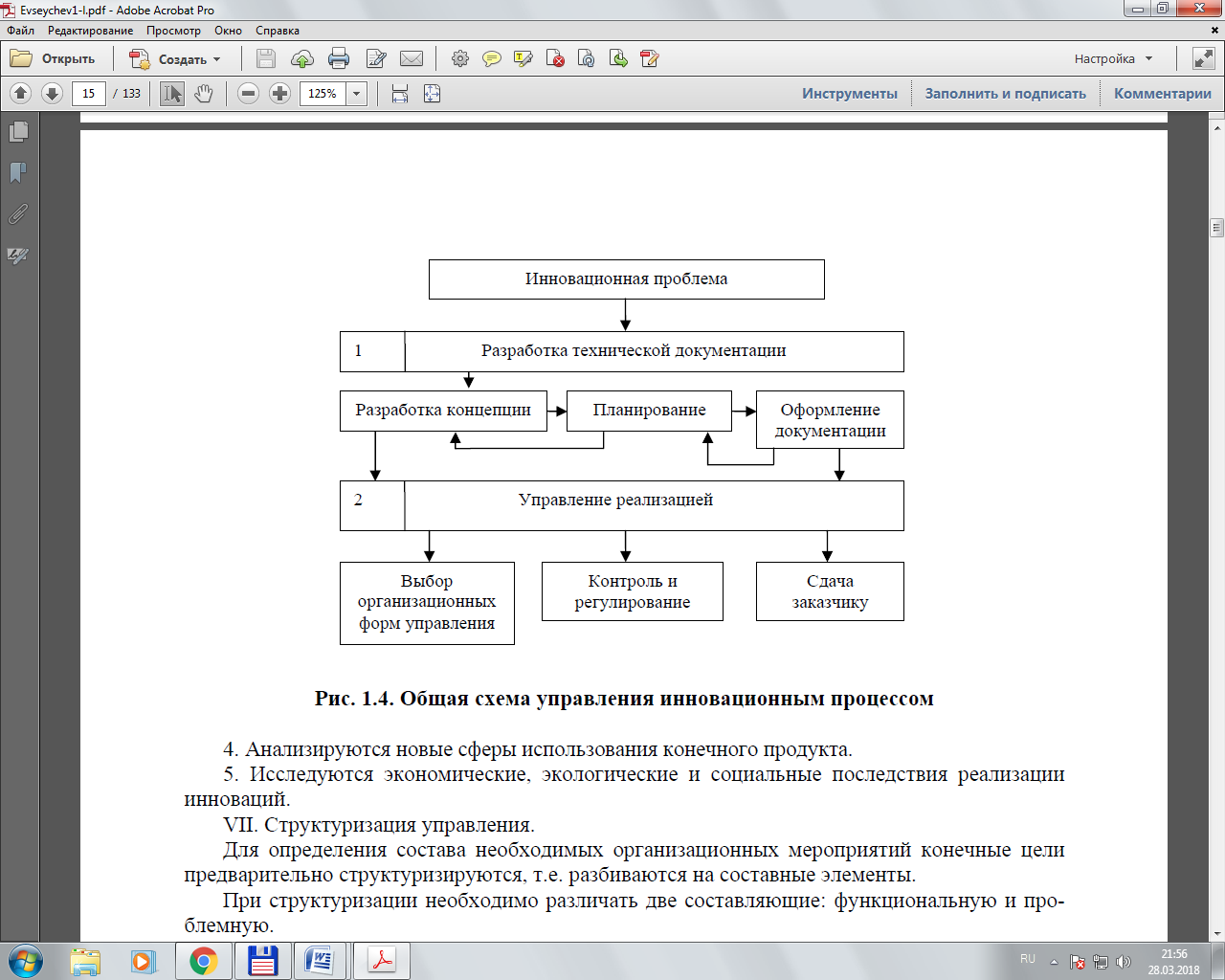This screenshot has height=980, width=1225.
Task: Open the Просмотр menu
Action: click(173, 31)
